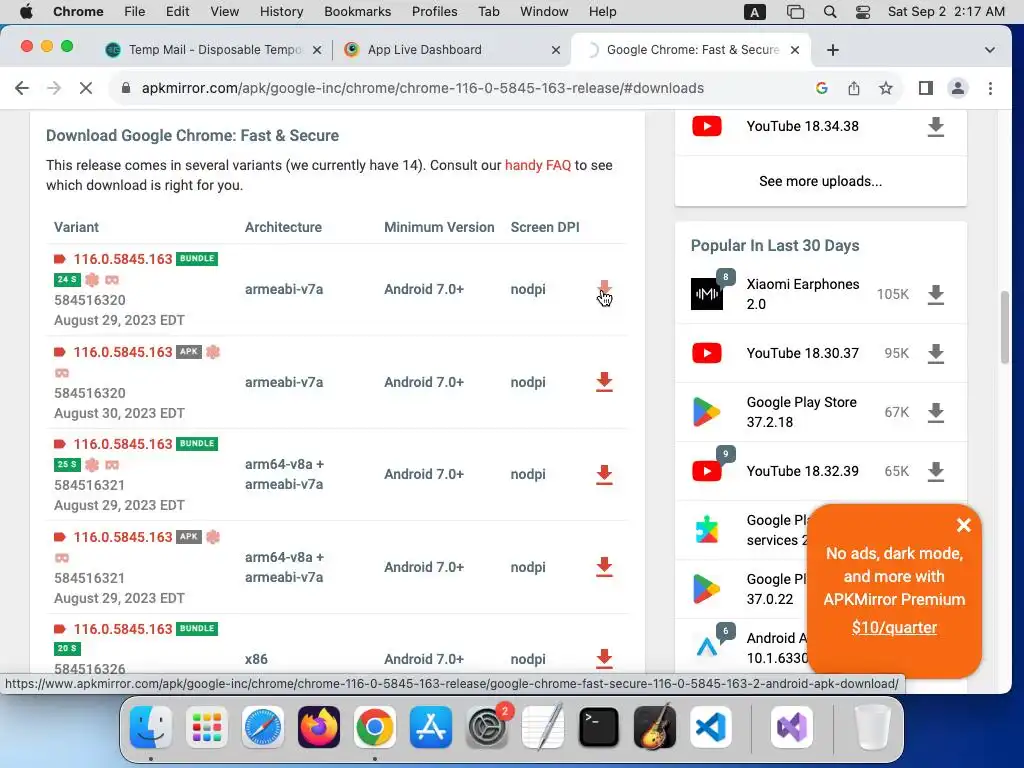Open Terminal from the Dock
Image resolution: width=1024 pixels, height=768 pixels.
599,728
